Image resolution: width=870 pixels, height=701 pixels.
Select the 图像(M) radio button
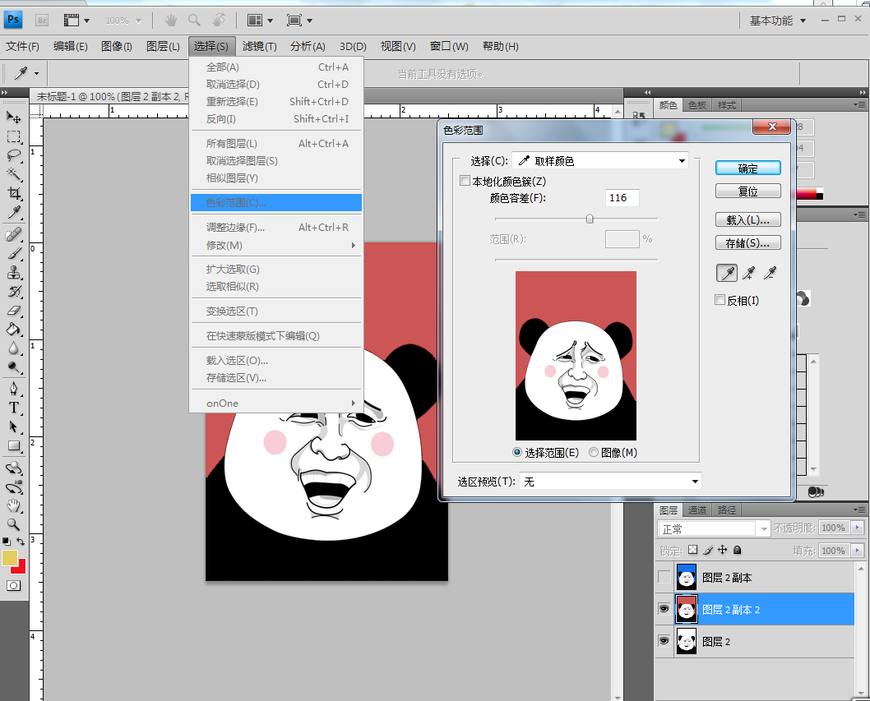pos(596,452)
